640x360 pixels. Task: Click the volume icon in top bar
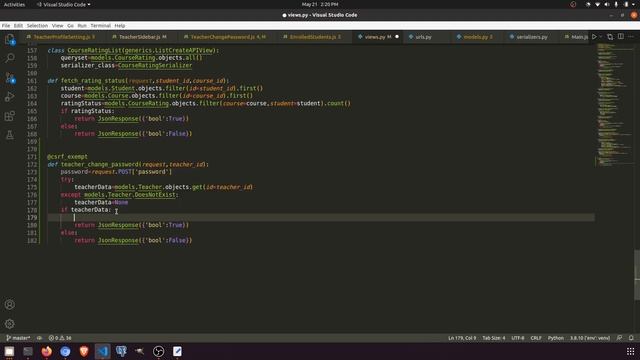(607, 4)
